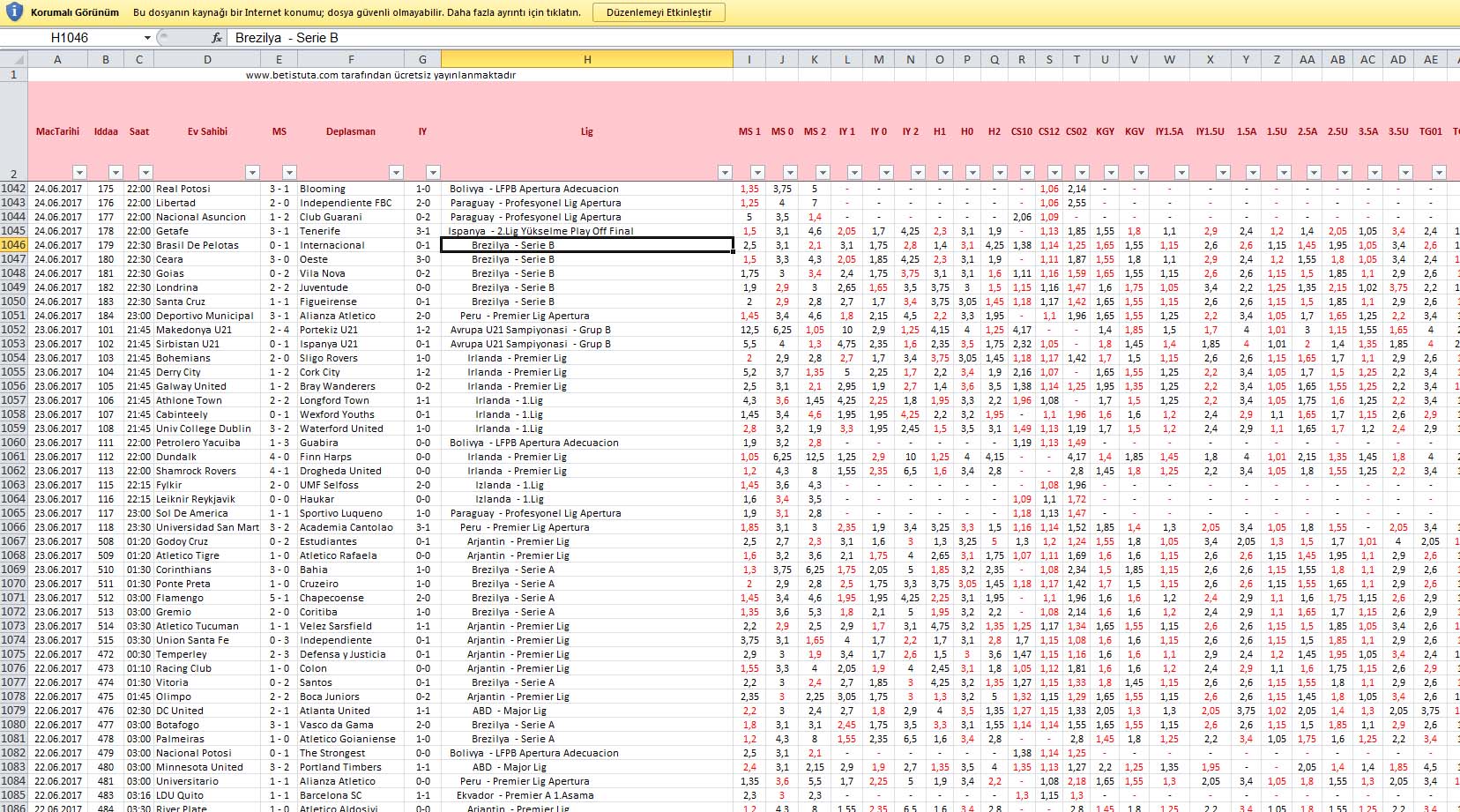
Task: Open the H1 filter dropdown
Action: (x=947, y=173)
